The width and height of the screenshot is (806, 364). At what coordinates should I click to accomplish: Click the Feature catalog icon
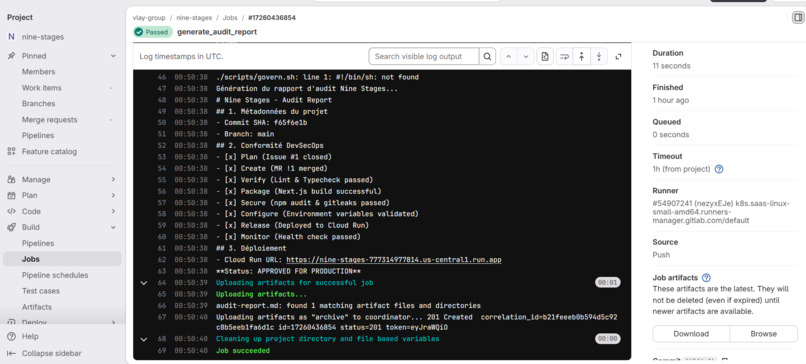11,152
